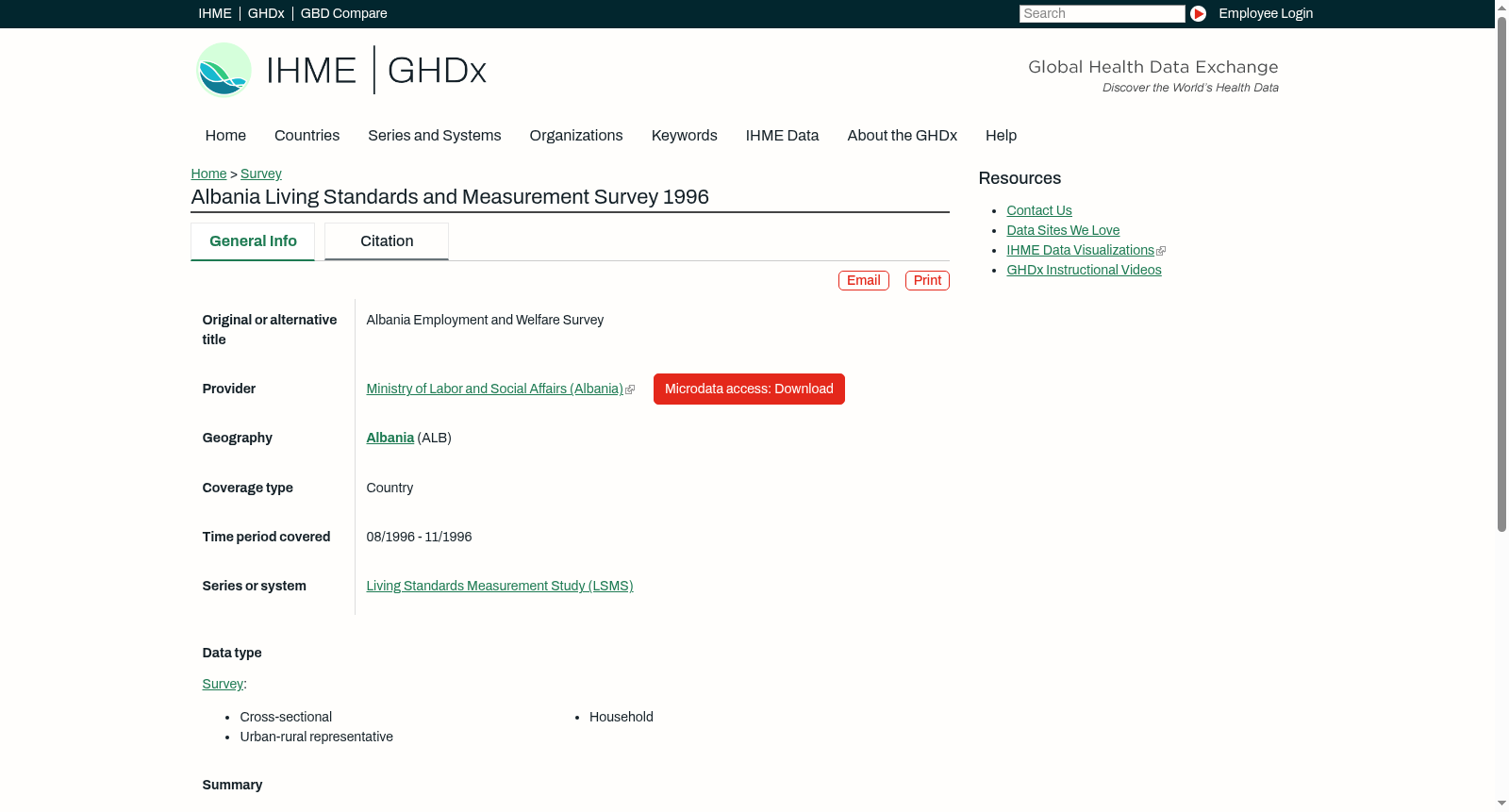Click the Print button

pos(927,280)
